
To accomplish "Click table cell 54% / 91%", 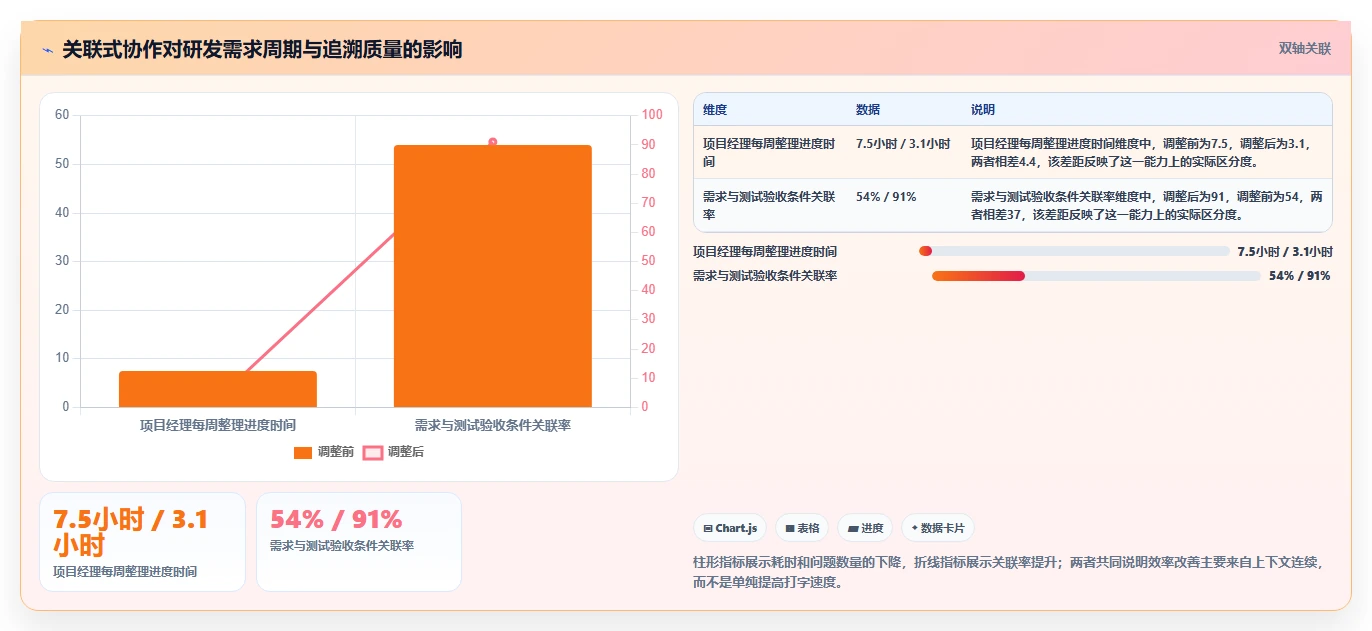I will [x=886, y=197].
